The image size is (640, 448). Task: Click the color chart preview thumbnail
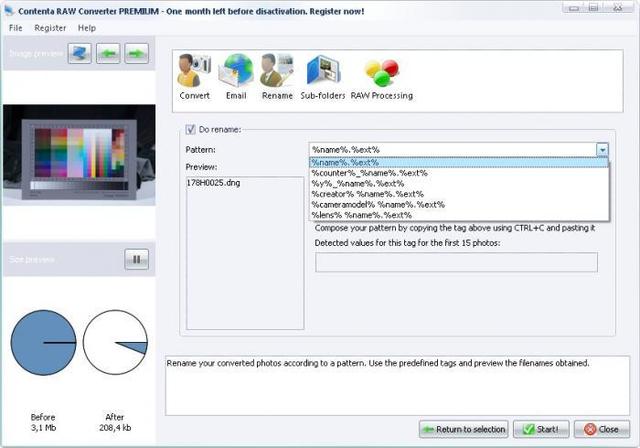pos(79,155)
